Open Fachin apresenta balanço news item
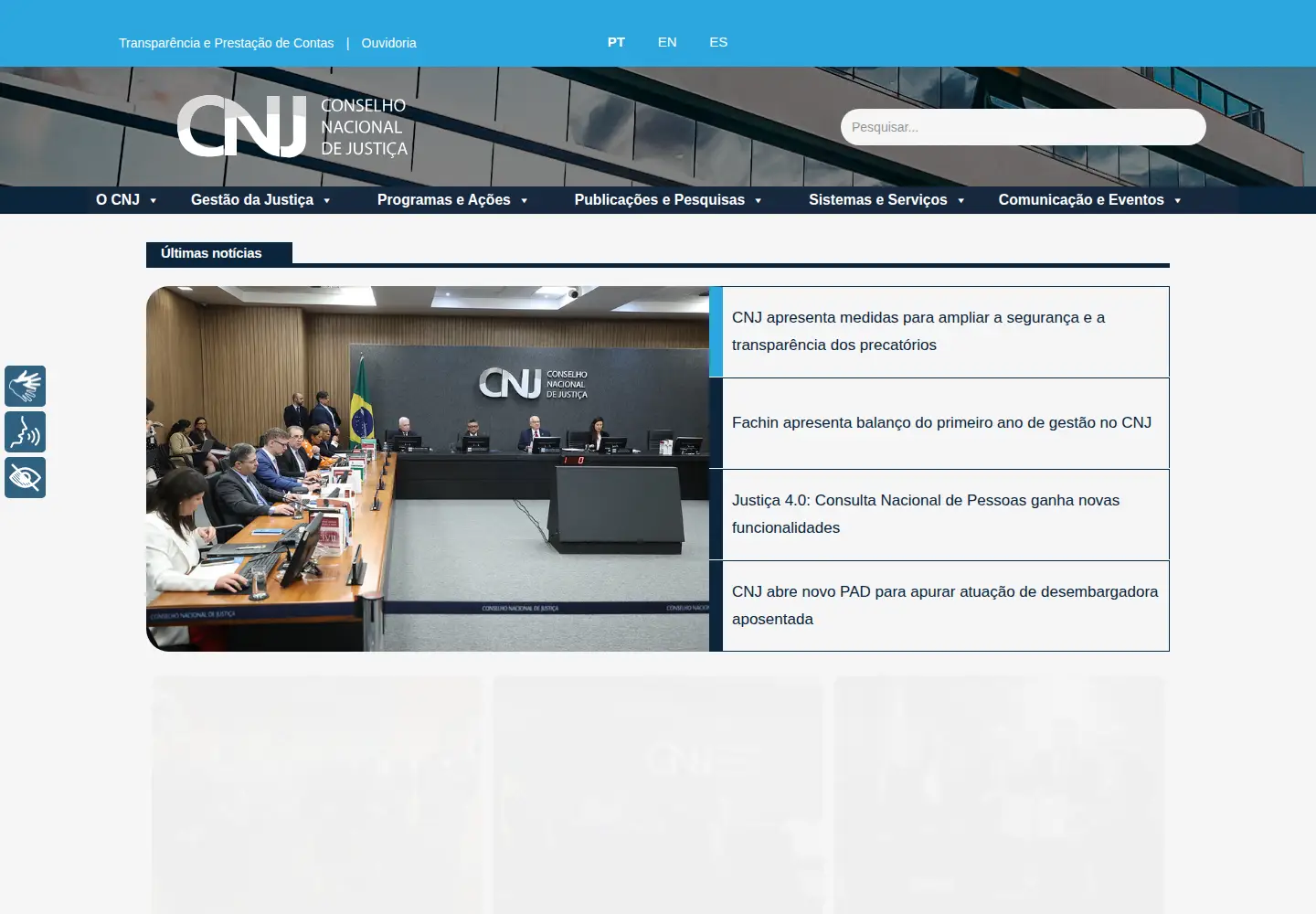 939,423
